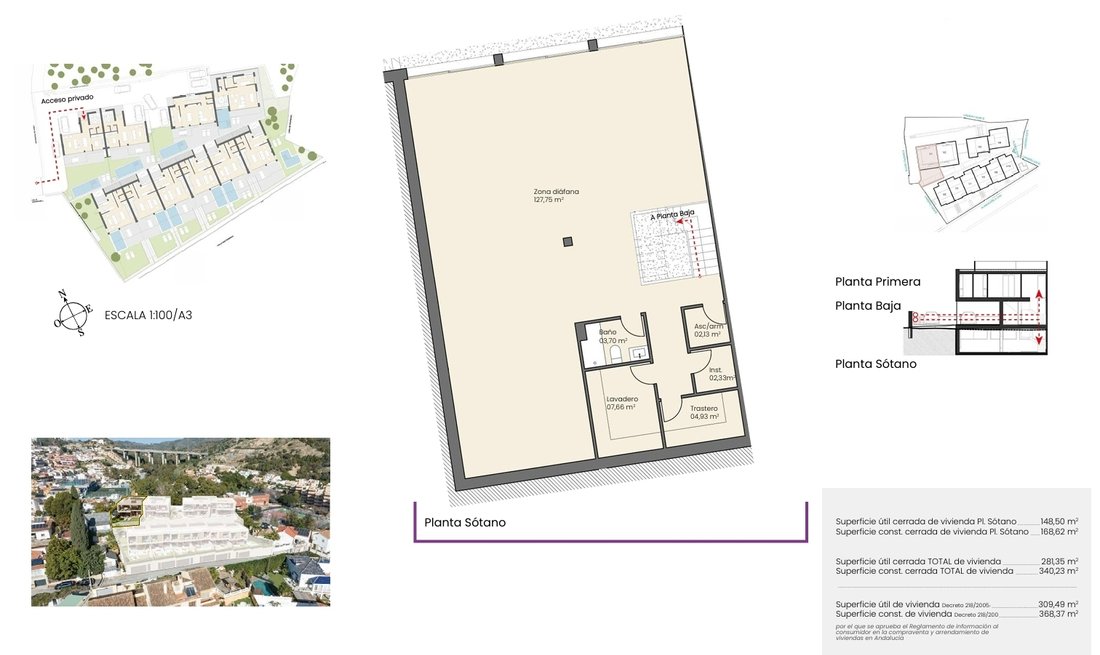The image size is (1100, 655).
Task: Click the 'Planta Sótano' section label by the diagram
Action: click(x=876, y=364)
